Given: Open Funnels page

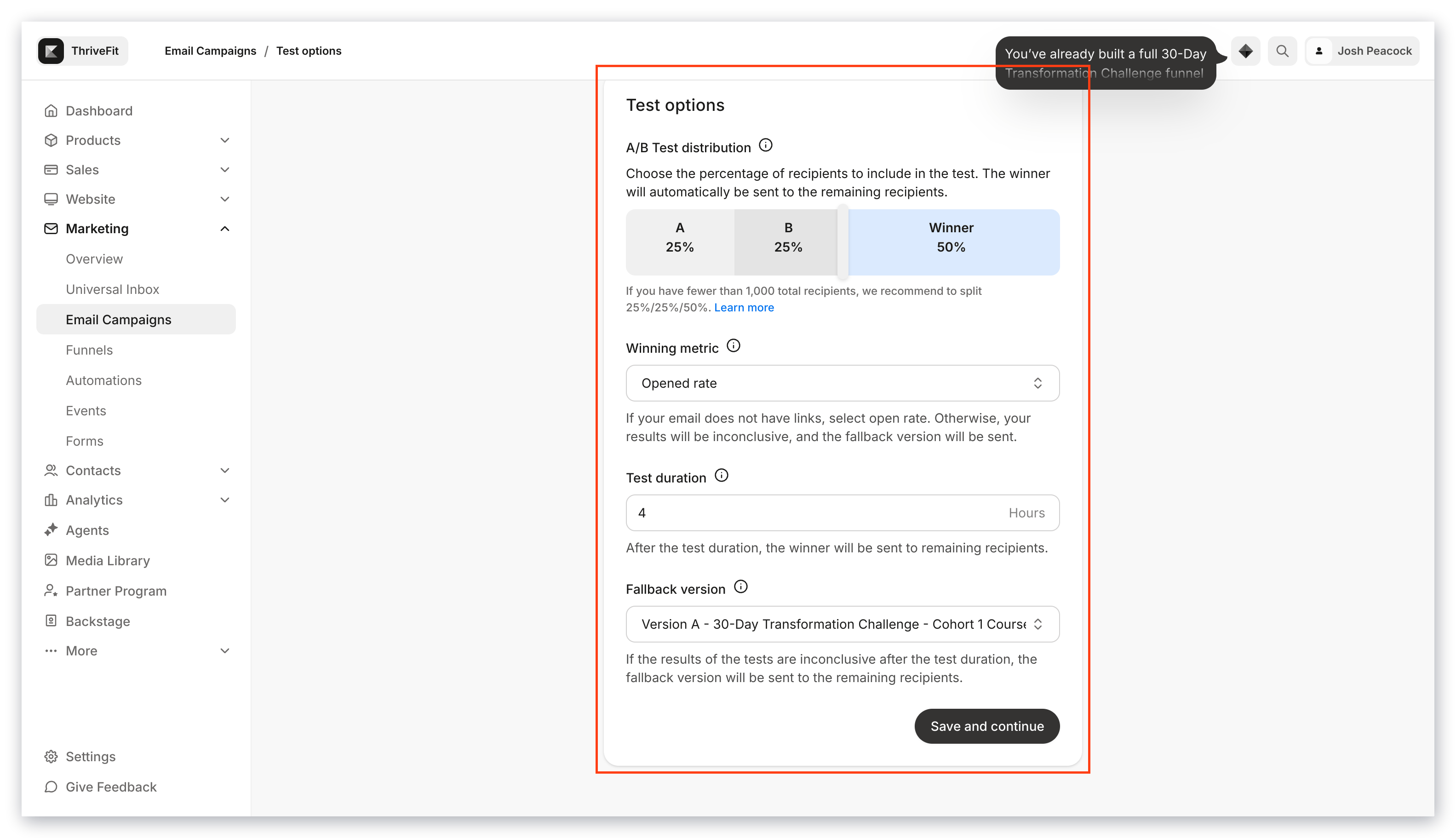Looking at the screenshot, I should coord(89,350).
